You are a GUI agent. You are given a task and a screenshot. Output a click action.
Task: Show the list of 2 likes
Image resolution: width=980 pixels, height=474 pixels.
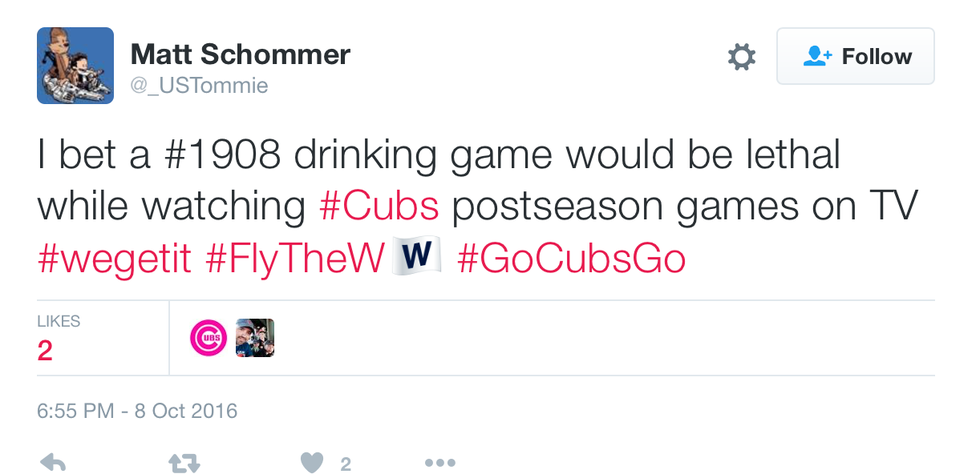coord(57,339)
